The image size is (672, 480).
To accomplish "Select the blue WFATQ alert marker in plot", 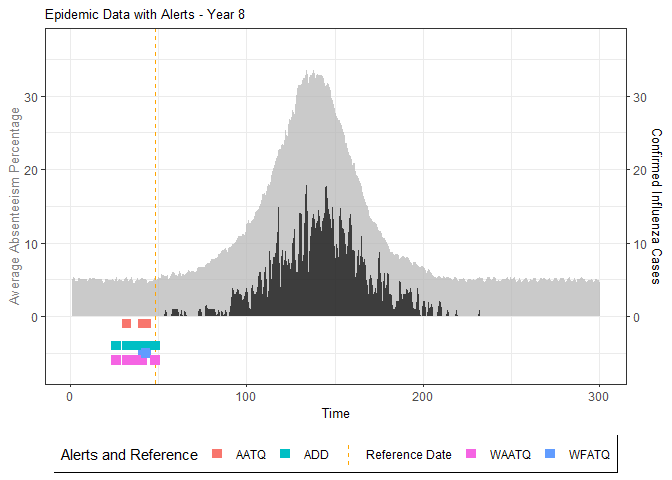I will [145, 352].
